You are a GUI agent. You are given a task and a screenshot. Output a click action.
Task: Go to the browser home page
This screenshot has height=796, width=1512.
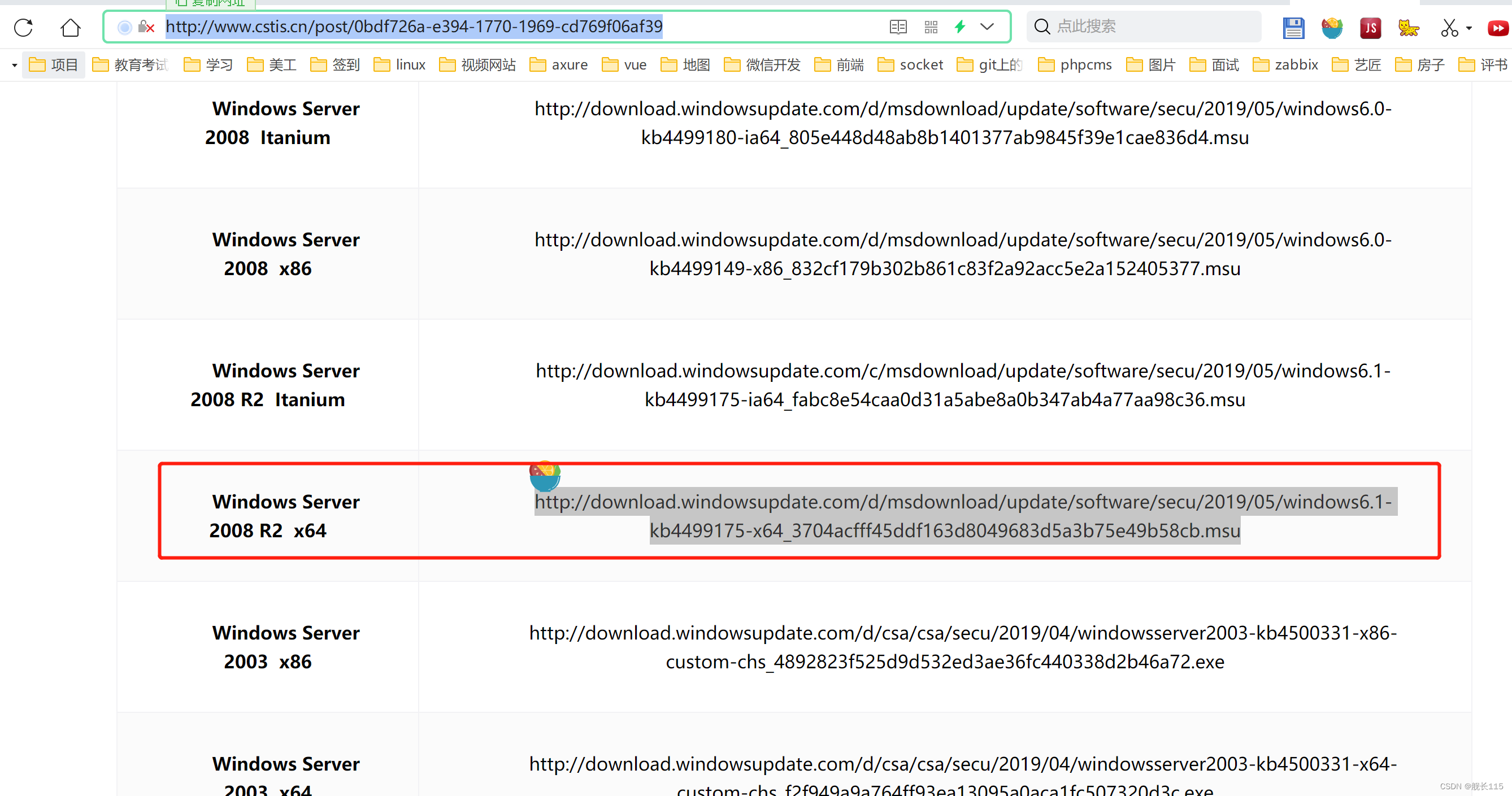click(x=71, y=27)
